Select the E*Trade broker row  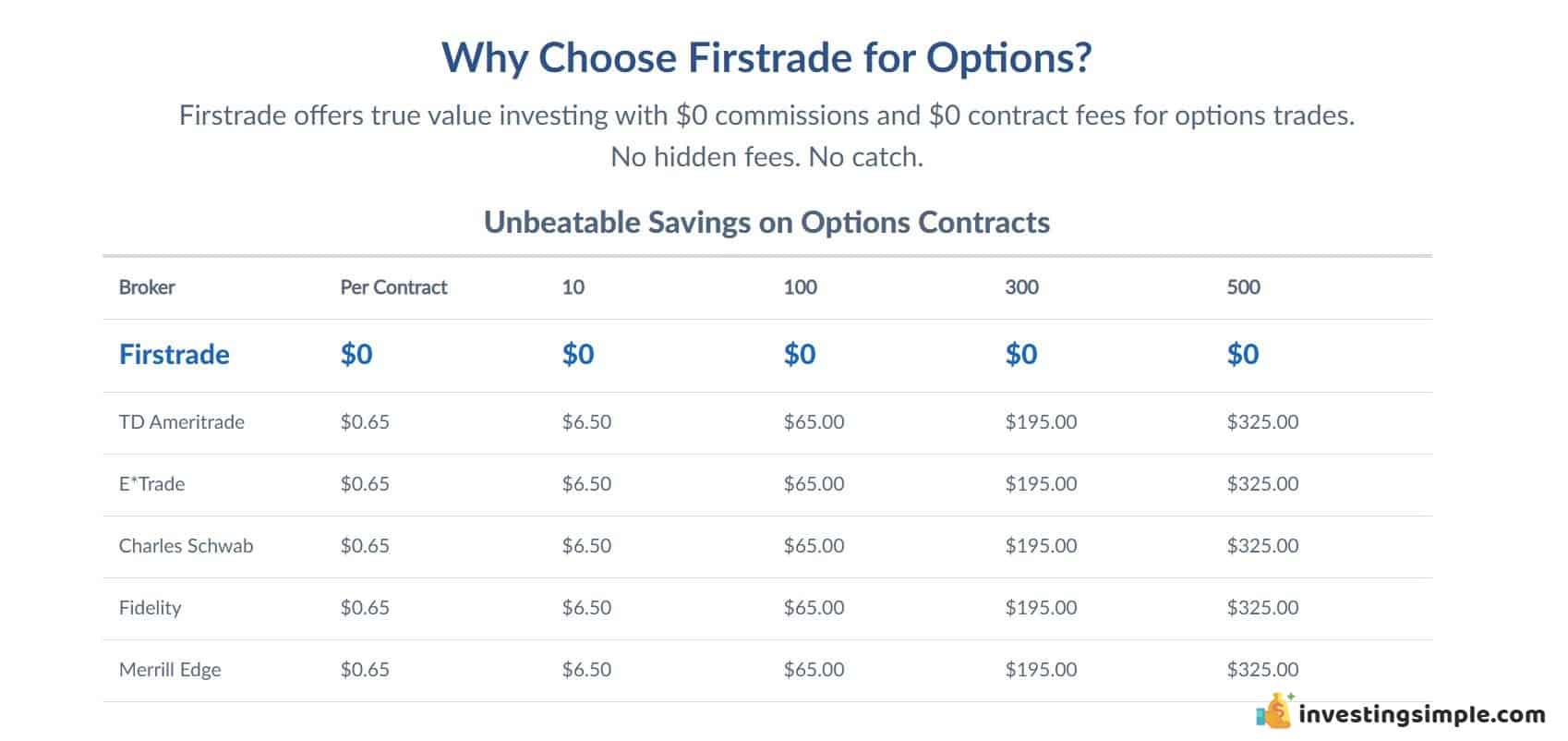(x=766, y=484)
